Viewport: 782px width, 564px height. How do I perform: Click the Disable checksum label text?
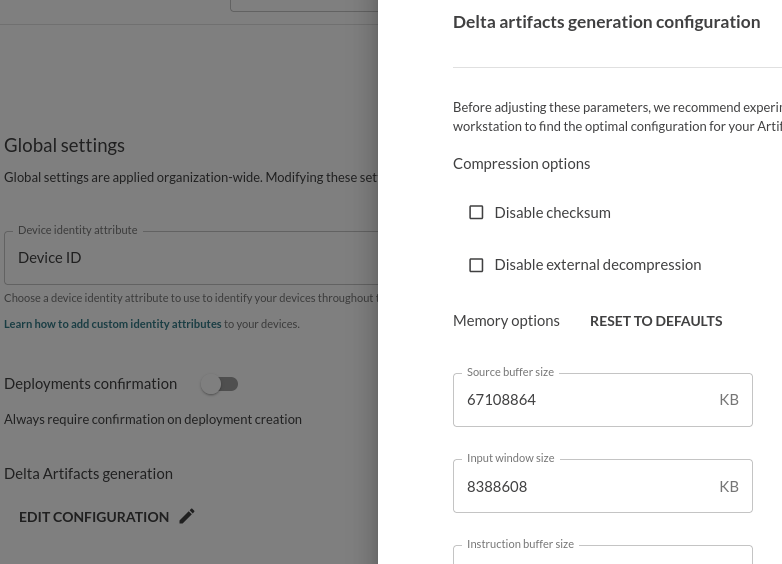[552, 212]
